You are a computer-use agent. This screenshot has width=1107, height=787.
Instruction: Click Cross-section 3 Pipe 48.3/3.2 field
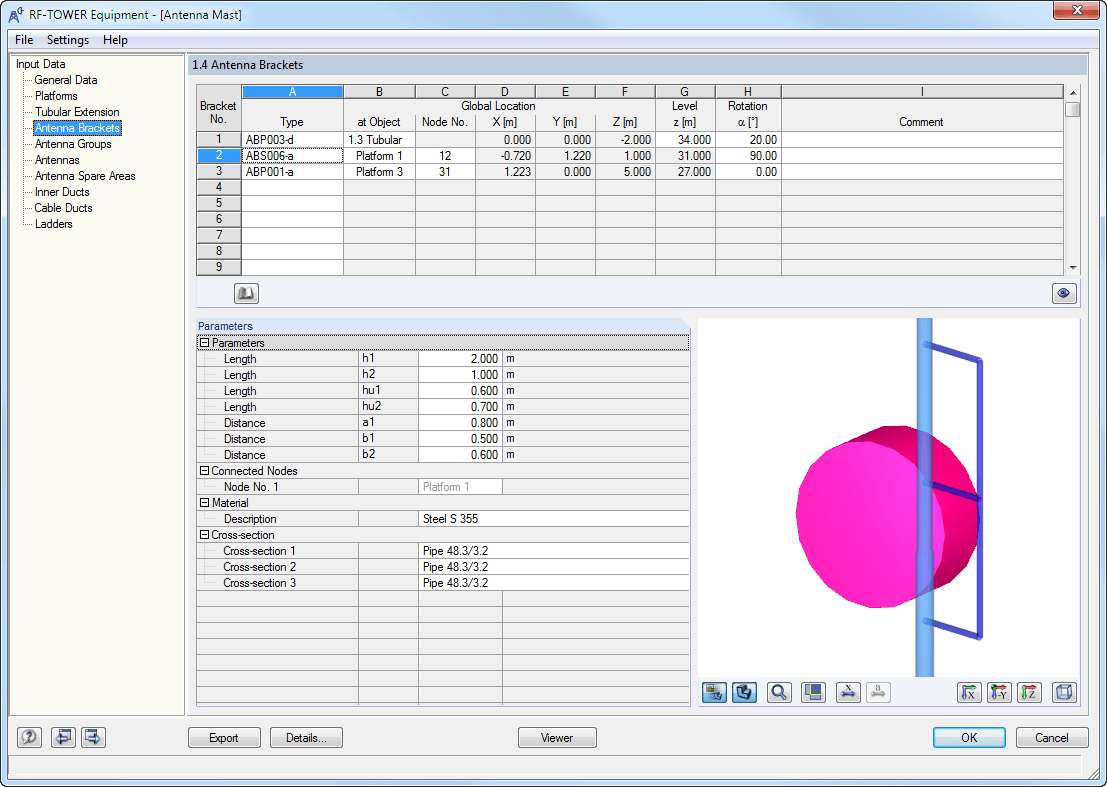(x=554, y=583)
